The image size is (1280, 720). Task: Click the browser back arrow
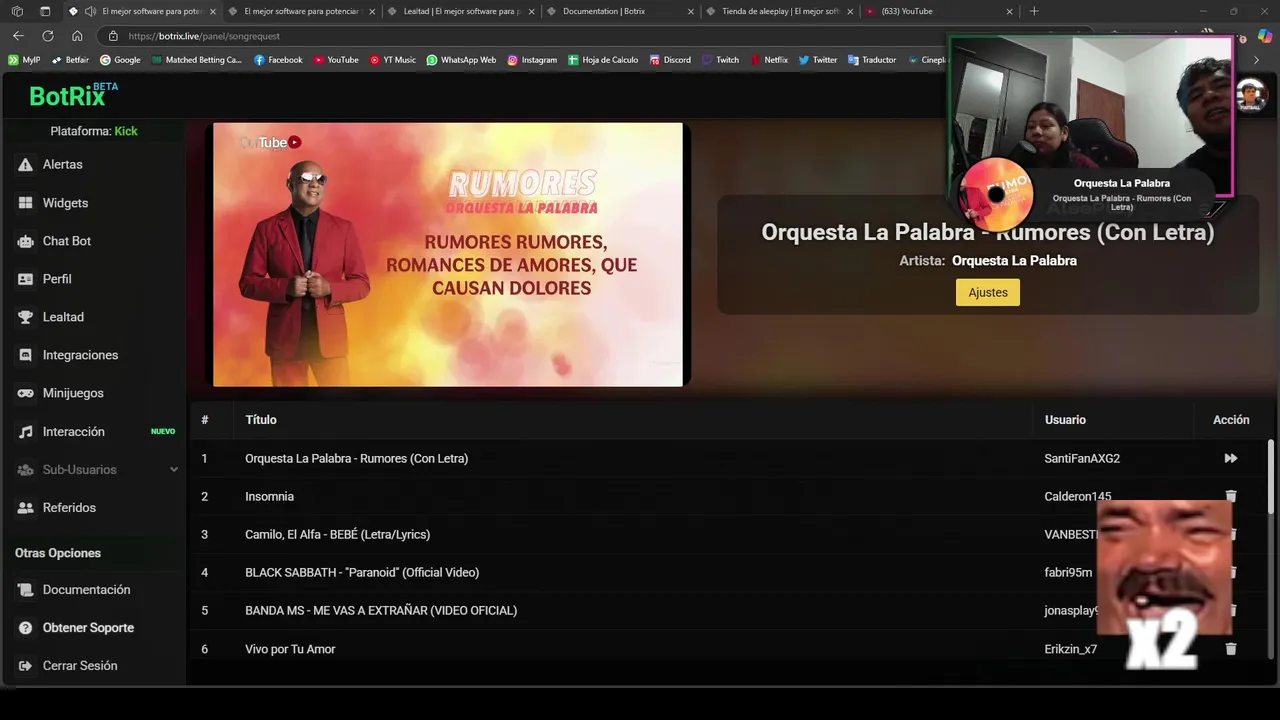18,36
